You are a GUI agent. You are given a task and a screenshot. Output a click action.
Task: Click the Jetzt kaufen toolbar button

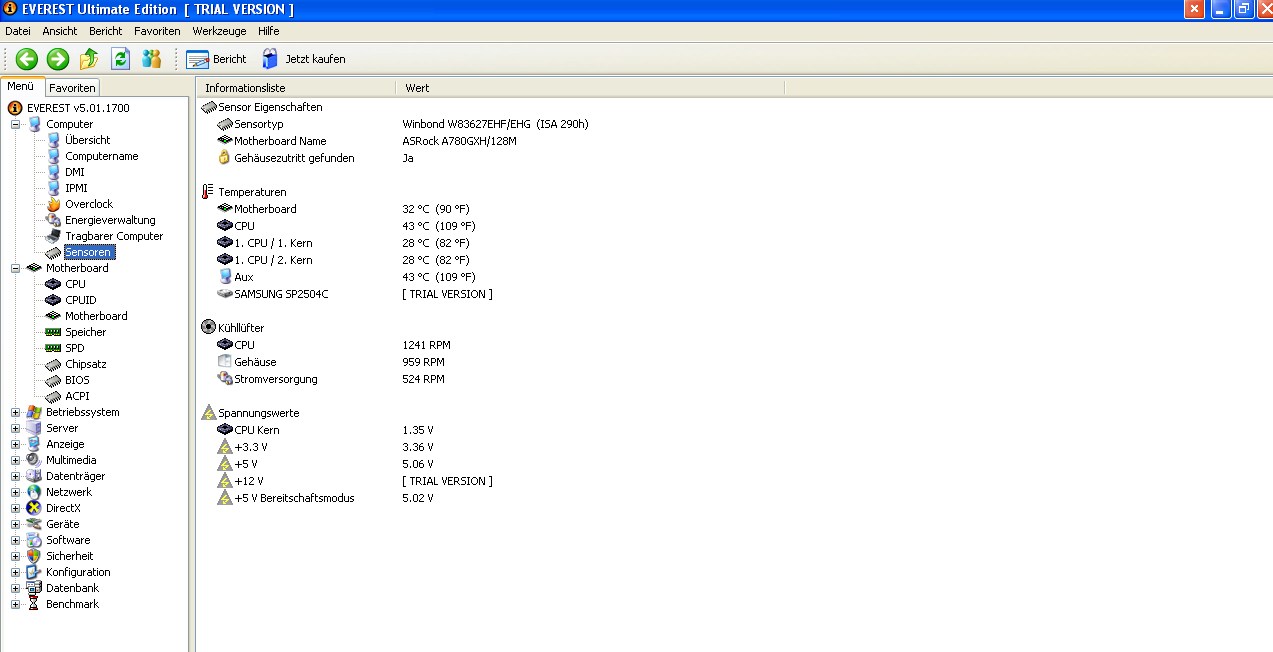303,59
